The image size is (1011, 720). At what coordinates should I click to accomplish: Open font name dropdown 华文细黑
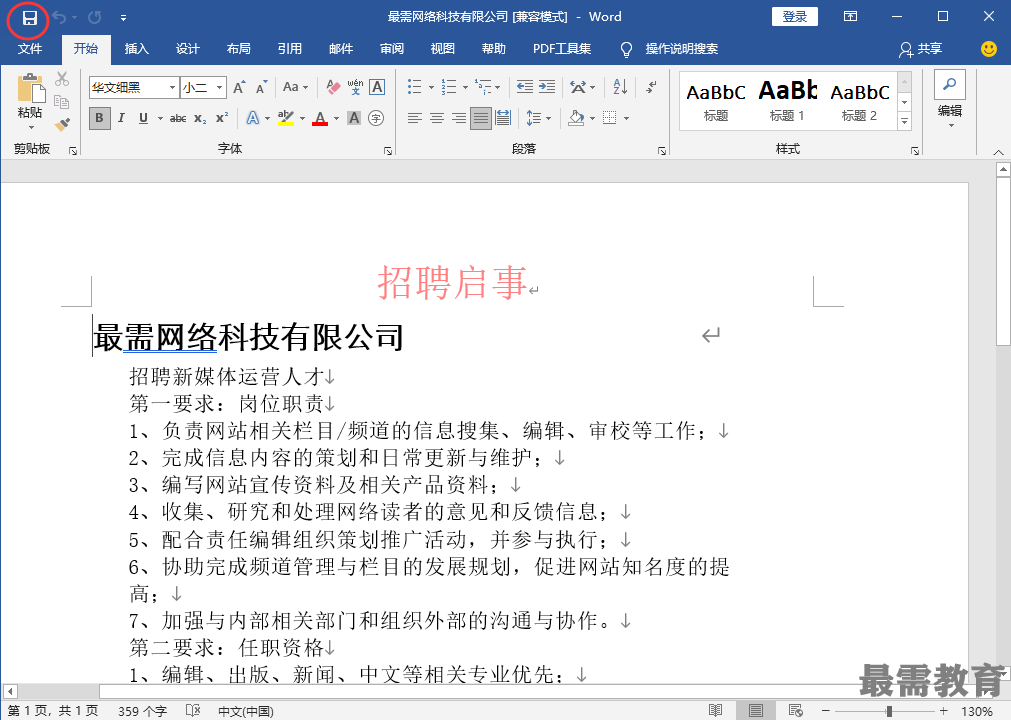[x=172, y=88]
